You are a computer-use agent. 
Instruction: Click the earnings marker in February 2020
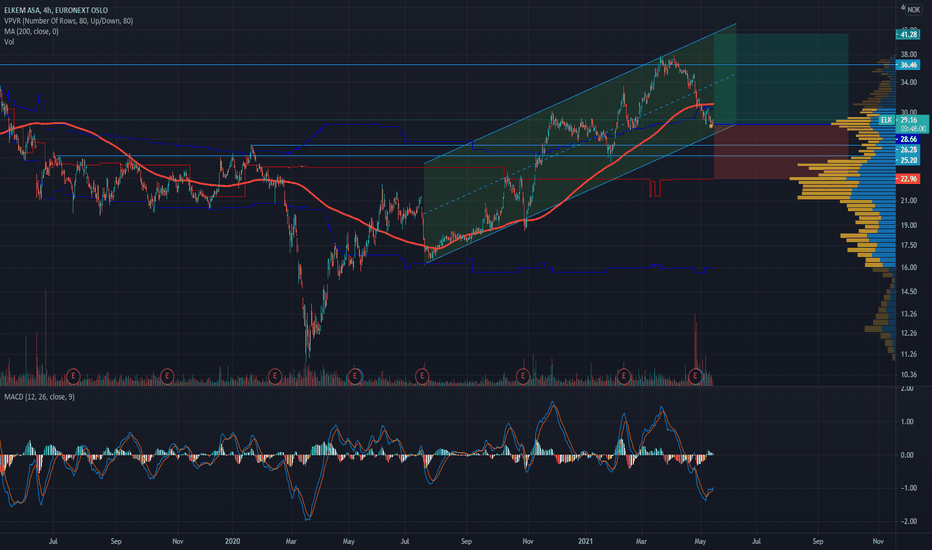pyautogui.click(x=275, y=376)
